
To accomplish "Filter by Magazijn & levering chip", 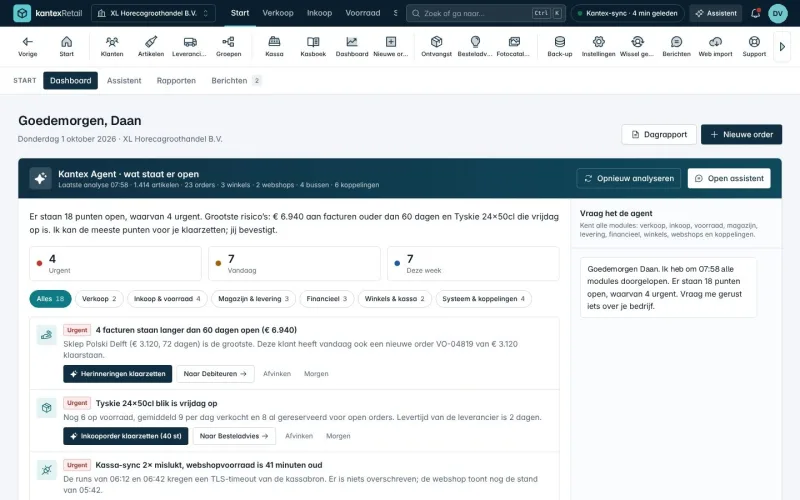I will (253, 299).
